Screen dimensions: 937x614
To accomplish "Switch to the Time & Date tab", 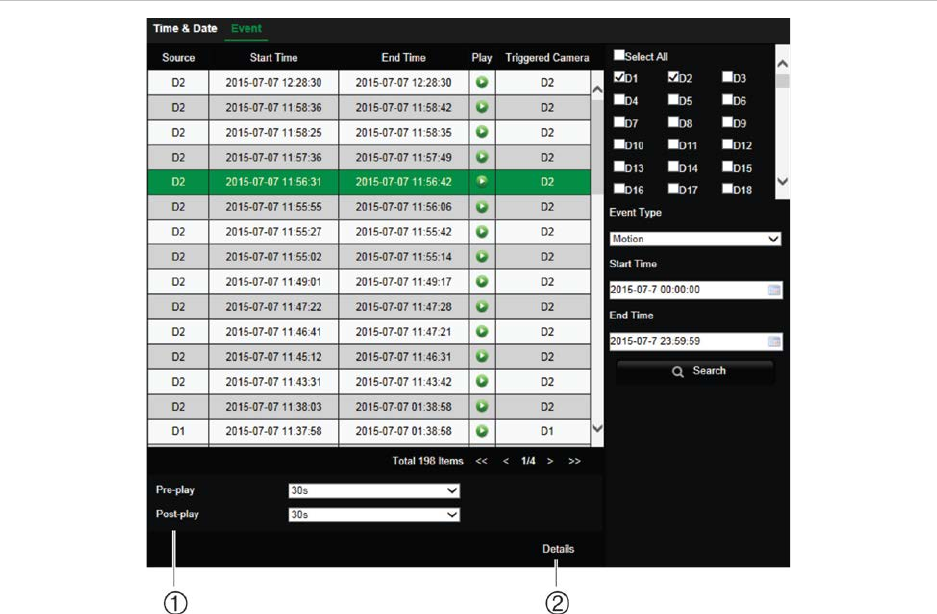I will (x=185, y=28).
